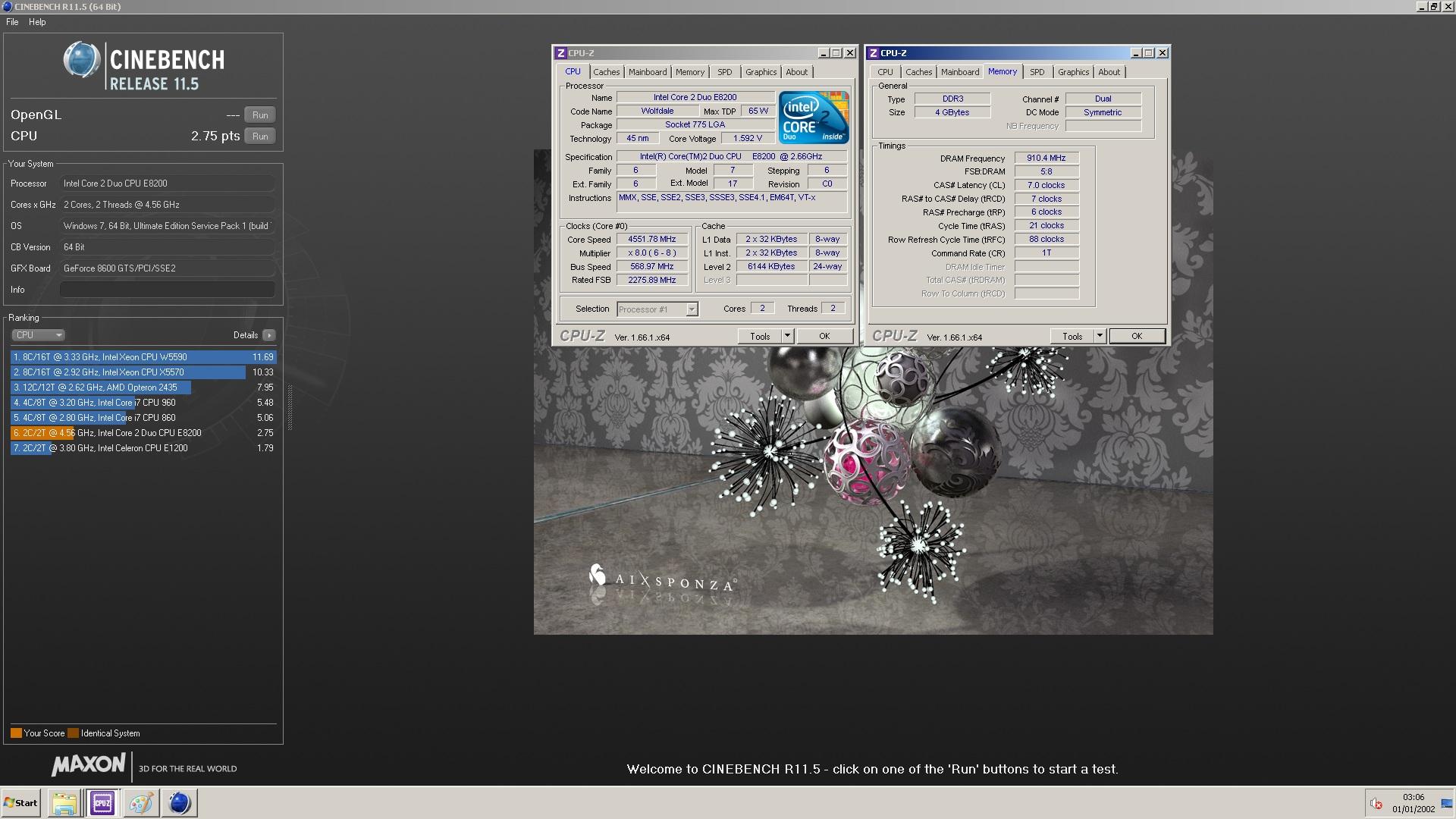Run the CPU benchmark

pos(260,136)
